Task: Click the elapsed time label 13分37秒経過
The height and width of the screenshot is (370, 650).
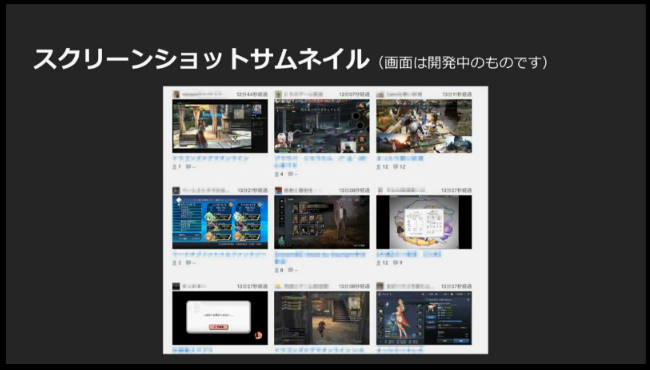Action: [x=456, y=286]
